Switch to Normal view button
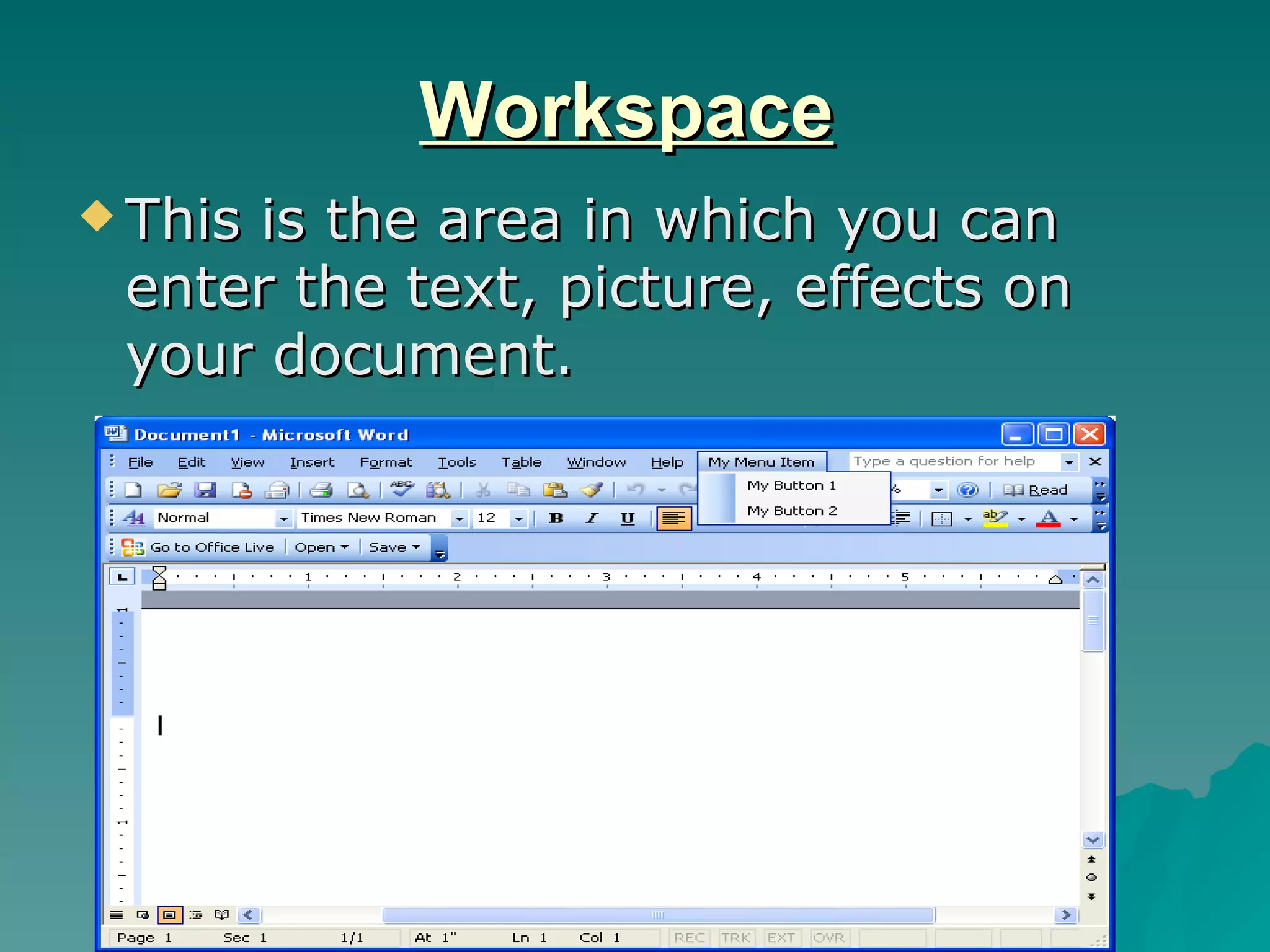The height and width of the screenshot is (952, 1270). coord(117,915)
